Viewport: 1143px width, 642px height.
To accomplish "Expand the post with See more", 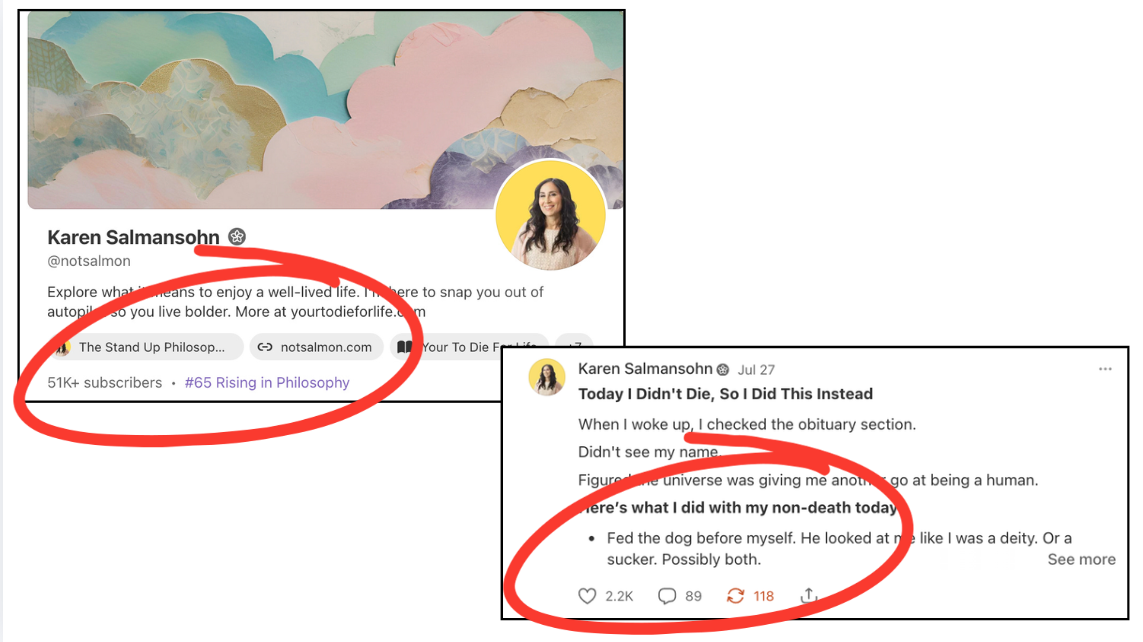I will pyautogui.click(x=1081, y=559).
